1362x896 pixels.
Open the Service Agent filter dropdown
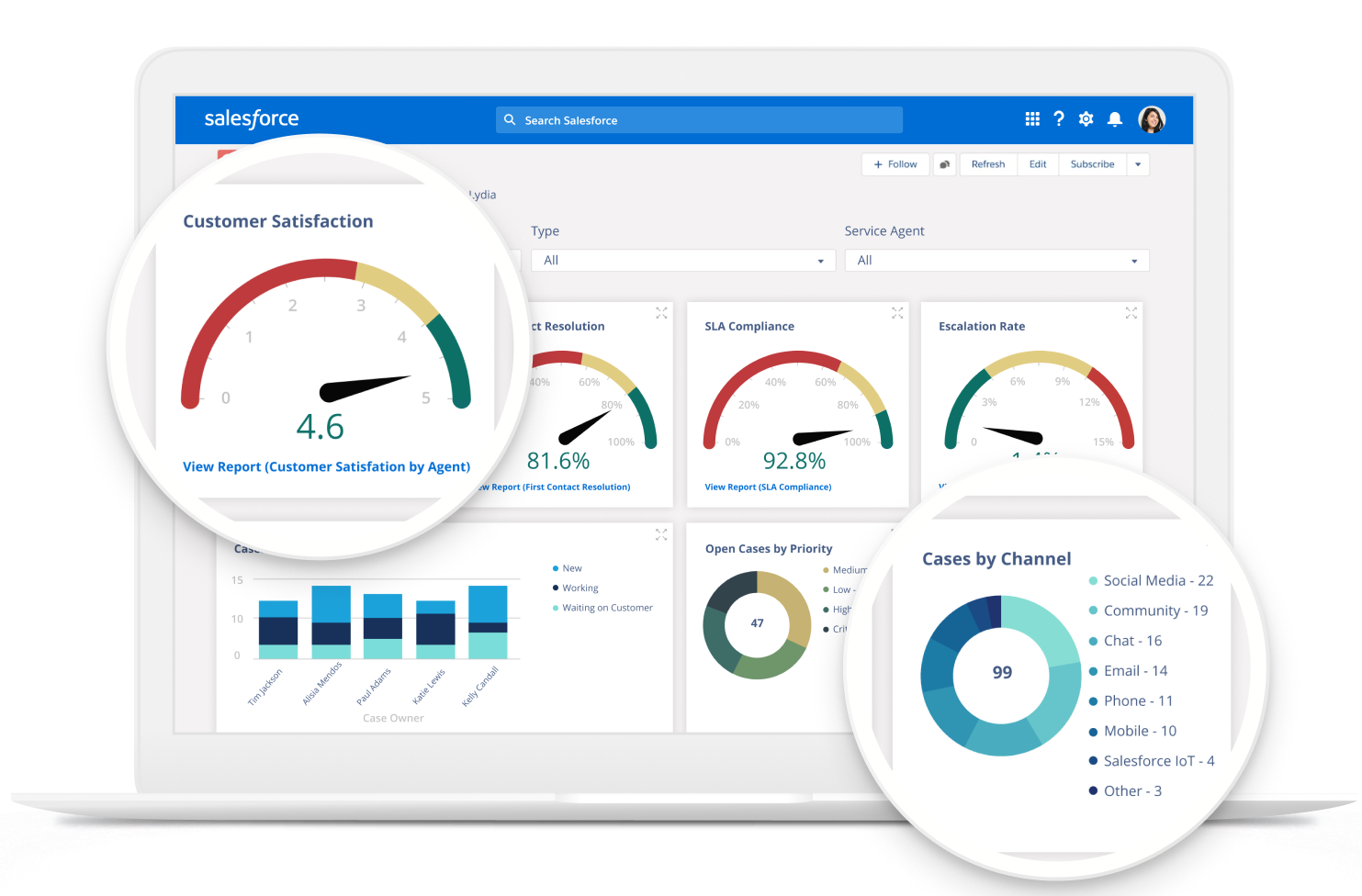click(x=996, y=261)
